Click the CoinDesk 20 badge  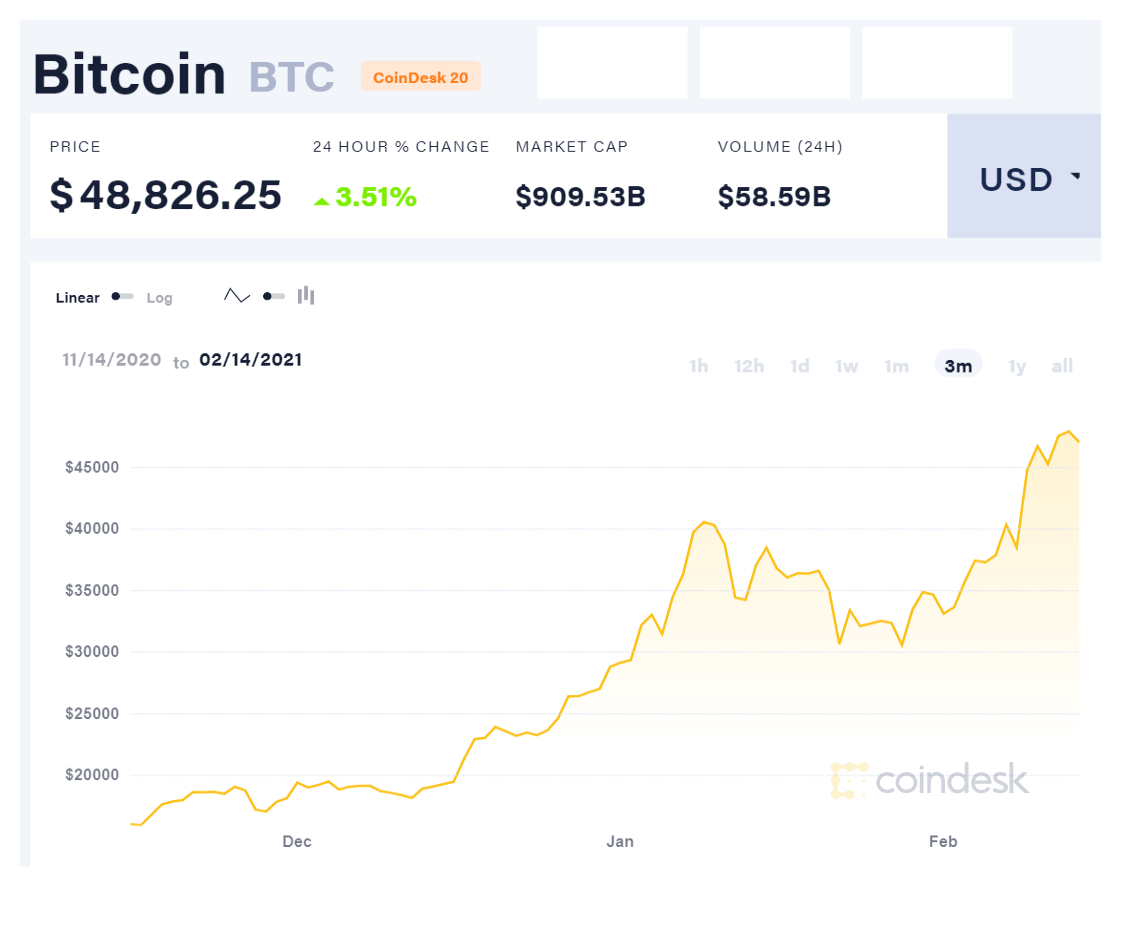tap(420, 76)
